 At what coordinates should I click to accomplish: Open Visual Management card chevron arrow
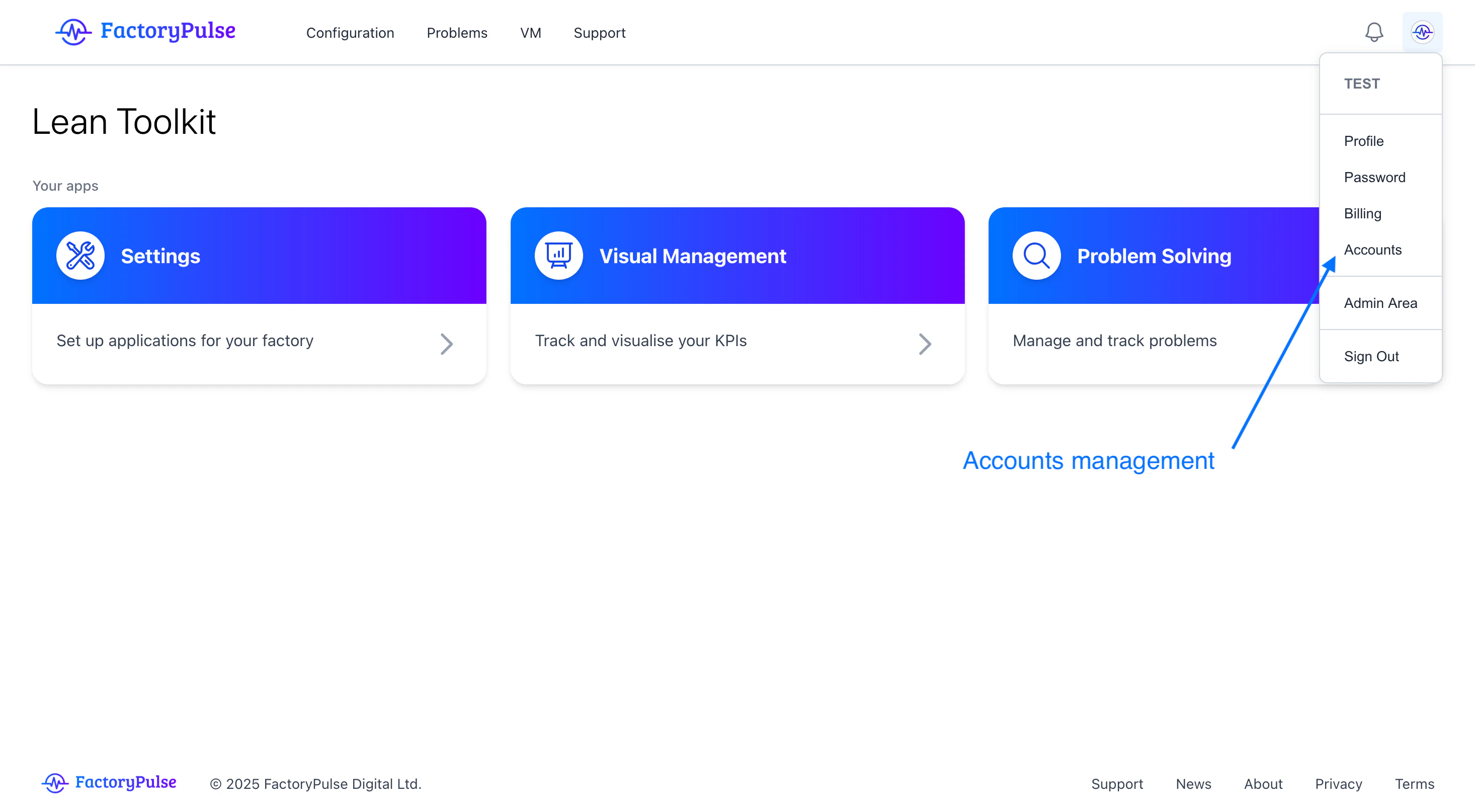pyautogui.click(x=925, y=344)
